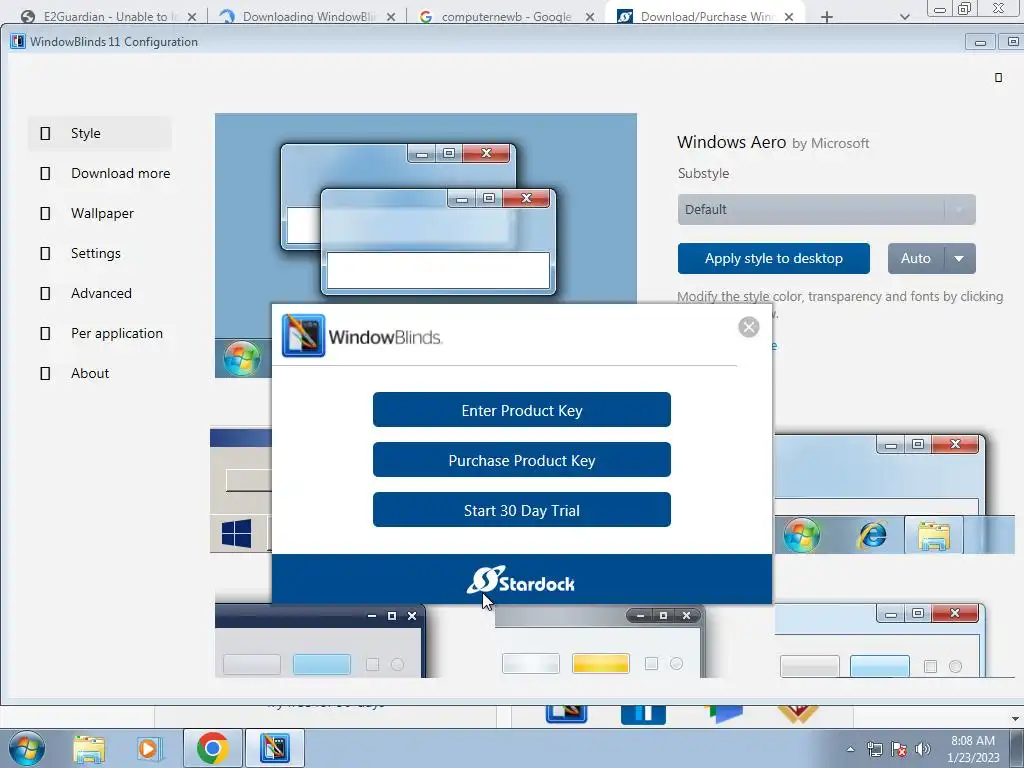Image resolution: width=1024 pixels, height=768 pixels.
Task: Switch to E2Guardian browser tab
Action: point(108,16)
